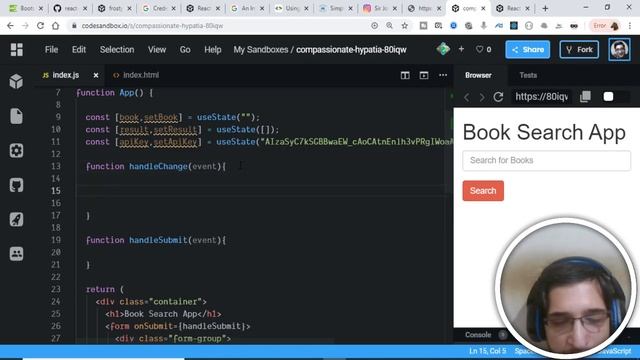Image resolution: width=640 pixels, height=360 pixels.
Task: Switch to the Tests panel tab
Action: click(x=528, y=75)
